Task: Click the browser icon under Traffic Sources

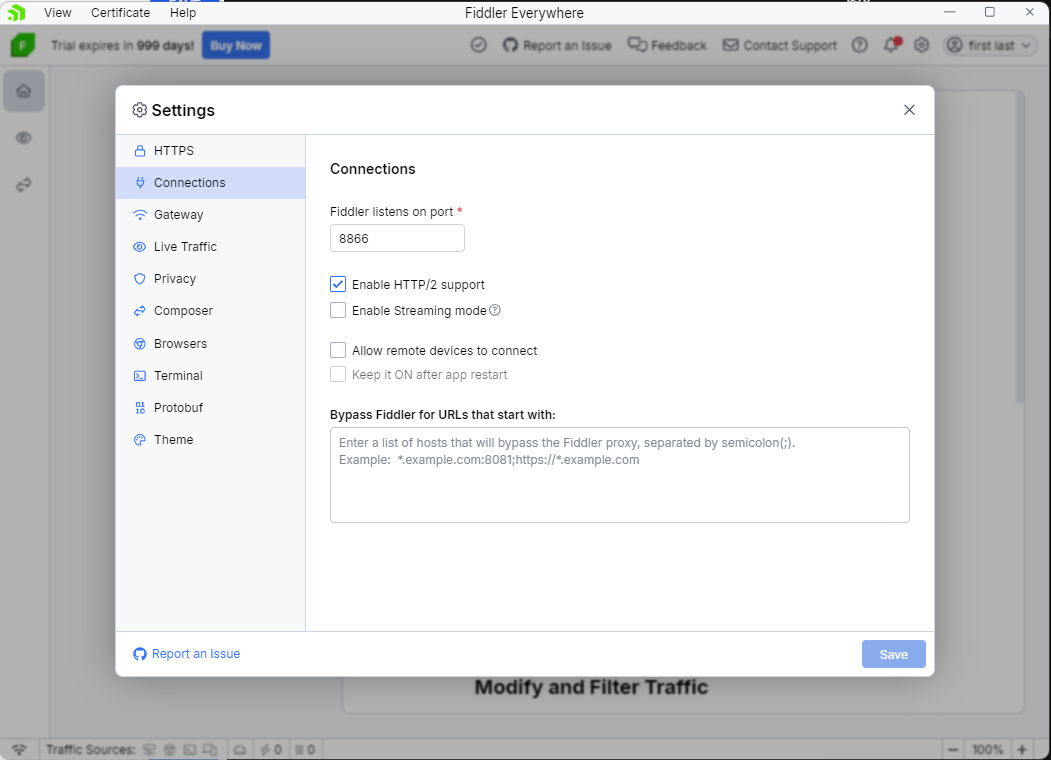Action: (170, 749)
